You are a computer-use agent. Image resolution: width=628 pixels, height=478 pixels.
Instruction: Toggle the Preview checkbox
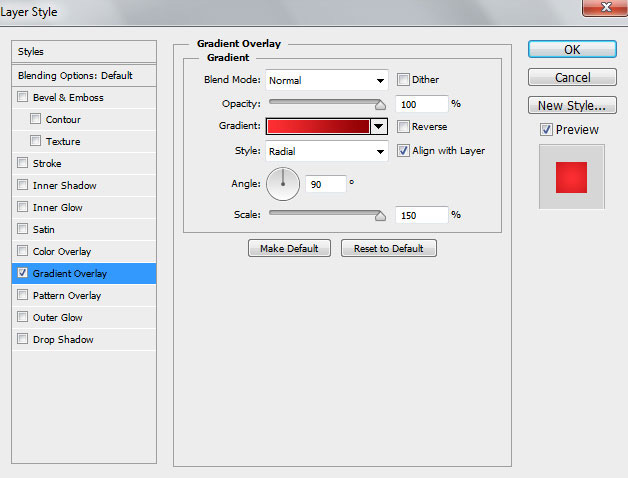[546, 129]
